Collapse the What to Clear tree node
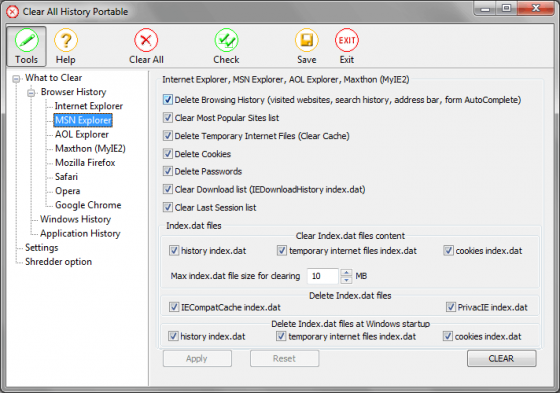 coord(16,79)
